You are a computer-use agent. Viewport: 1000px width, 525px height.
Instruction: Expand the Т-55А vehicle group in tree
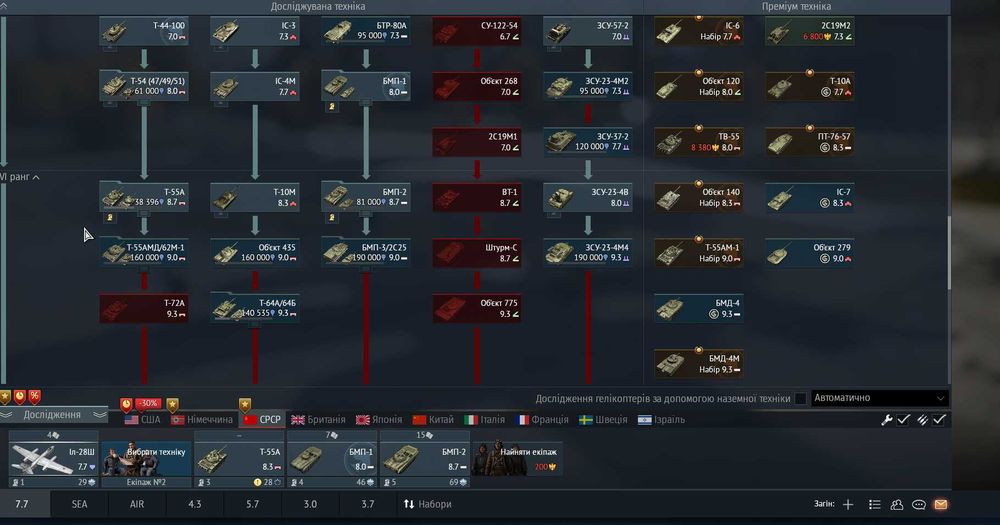pyautogui.click(x=144, y=197)
